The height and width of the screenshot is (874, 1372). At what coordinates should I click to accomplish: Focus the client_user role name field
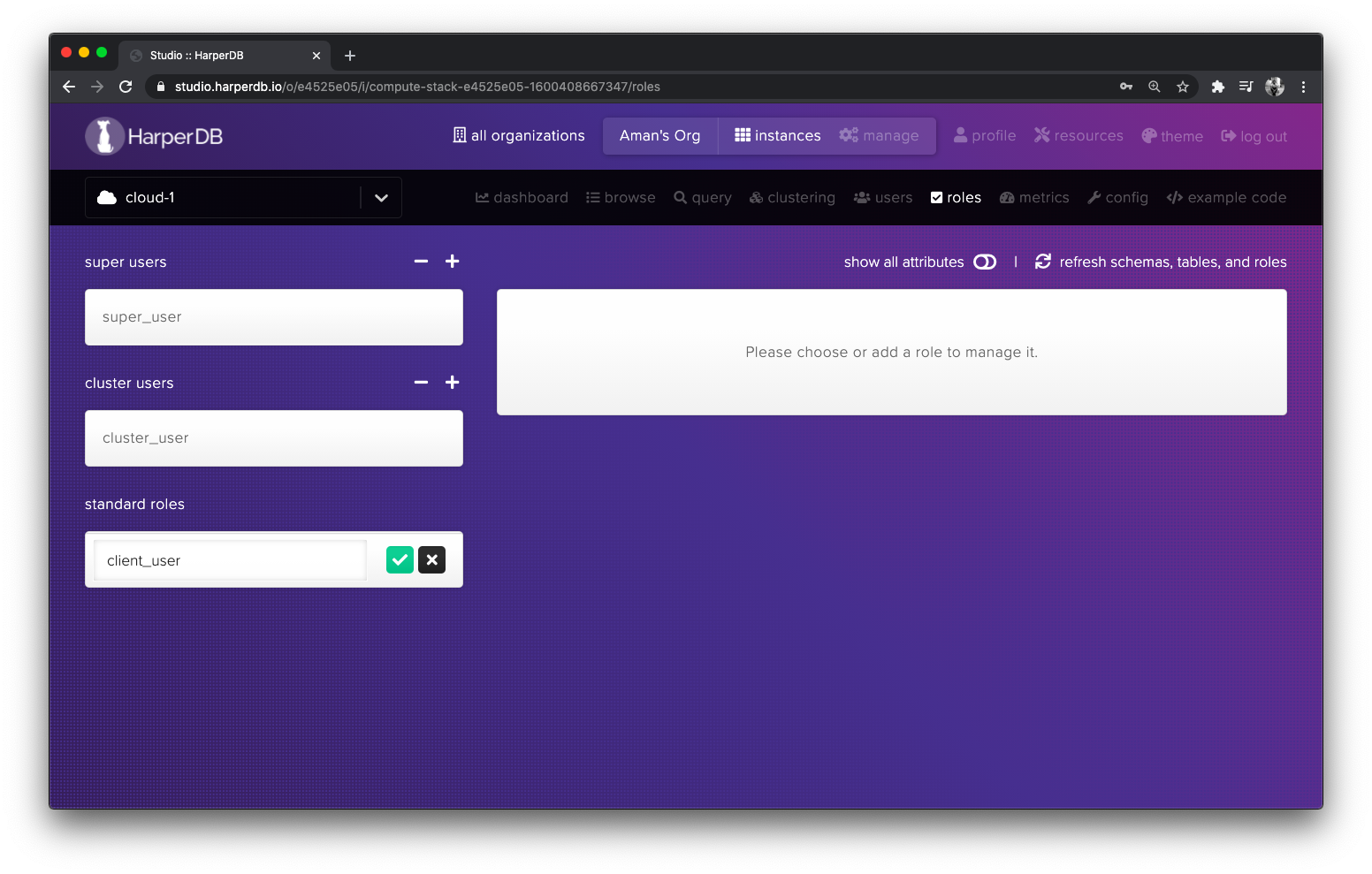click(230, 560)
